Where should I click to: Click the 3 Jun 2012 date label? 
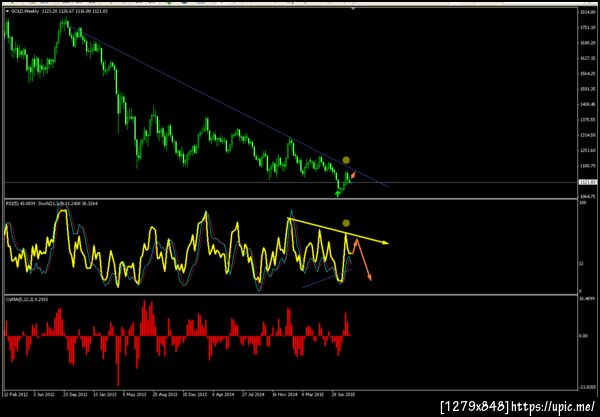point(44,394)
